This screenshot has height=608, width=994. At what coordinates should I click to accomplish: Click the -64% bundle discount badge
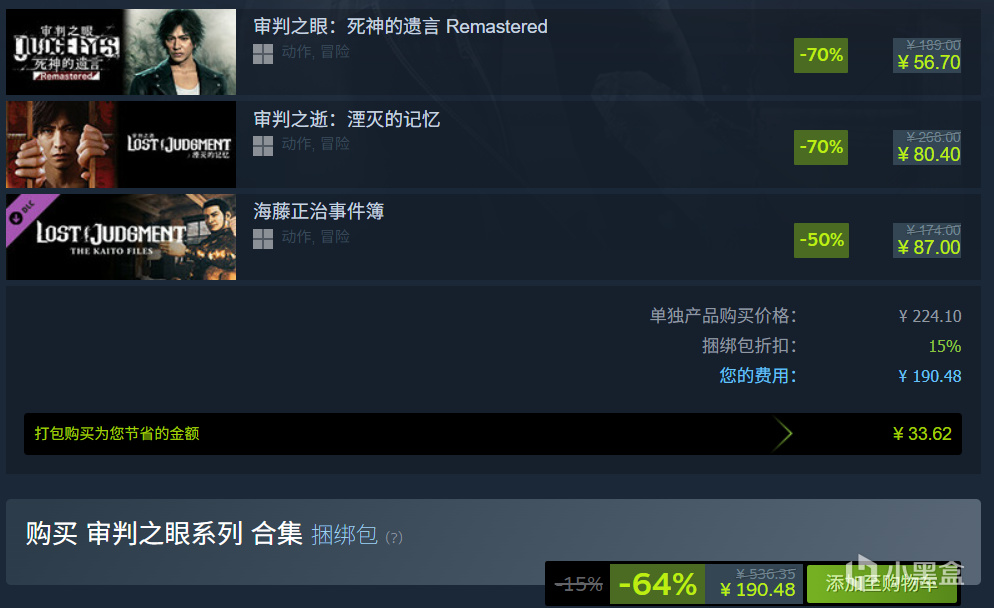point(657,584)
